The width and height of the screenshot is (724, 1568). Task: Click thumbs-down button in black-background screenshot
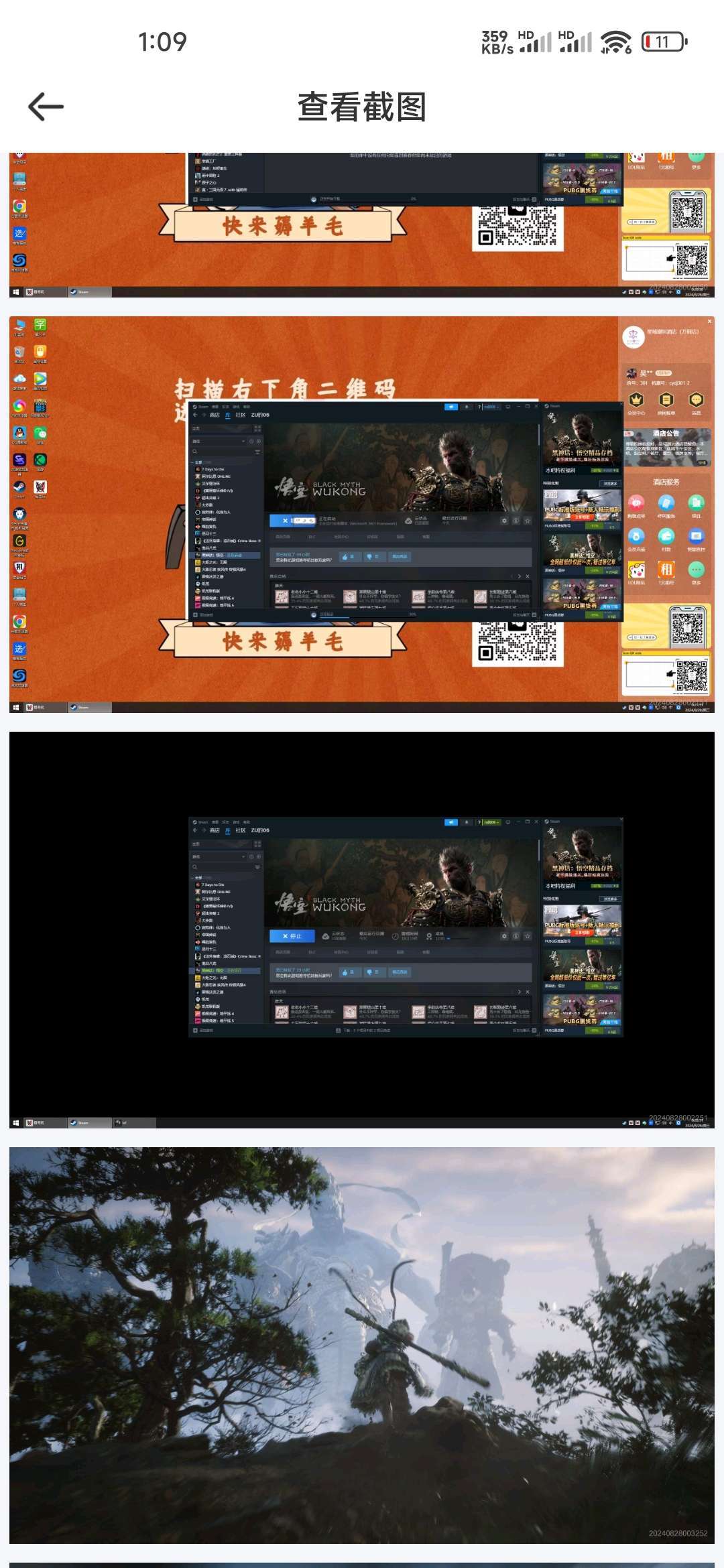pyautogui.click(x=373, y=972)
